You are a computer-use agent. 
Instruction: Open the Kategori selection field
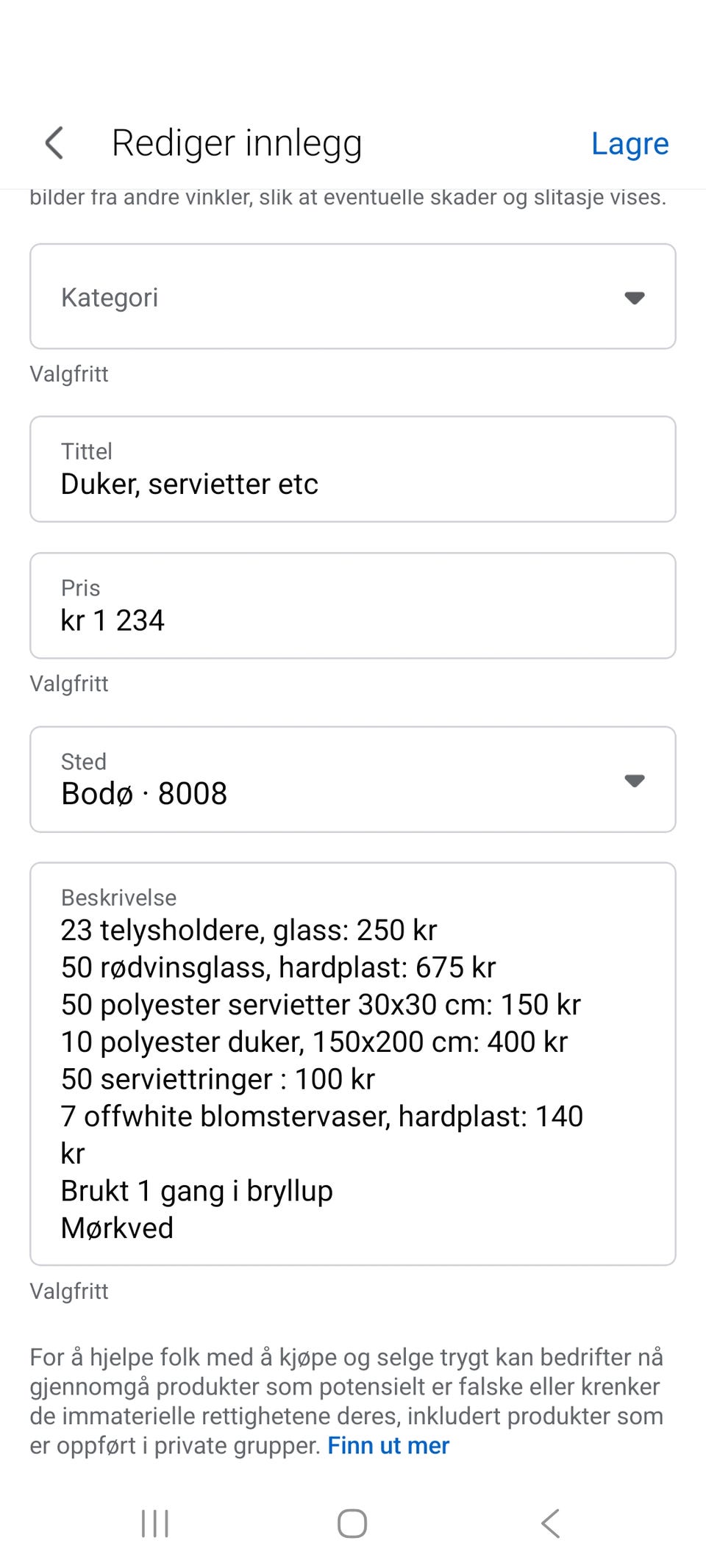click(353, 296)
